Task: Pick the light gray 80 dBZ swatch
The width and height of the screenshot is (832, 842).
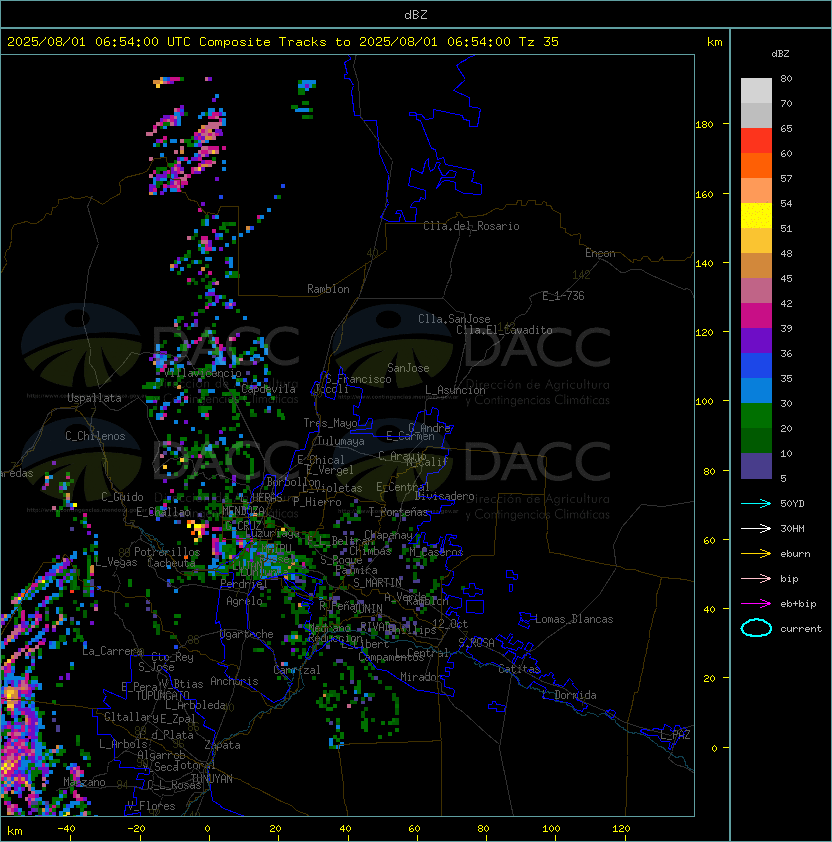Action: pyautogui.click(x=756, y=91)
